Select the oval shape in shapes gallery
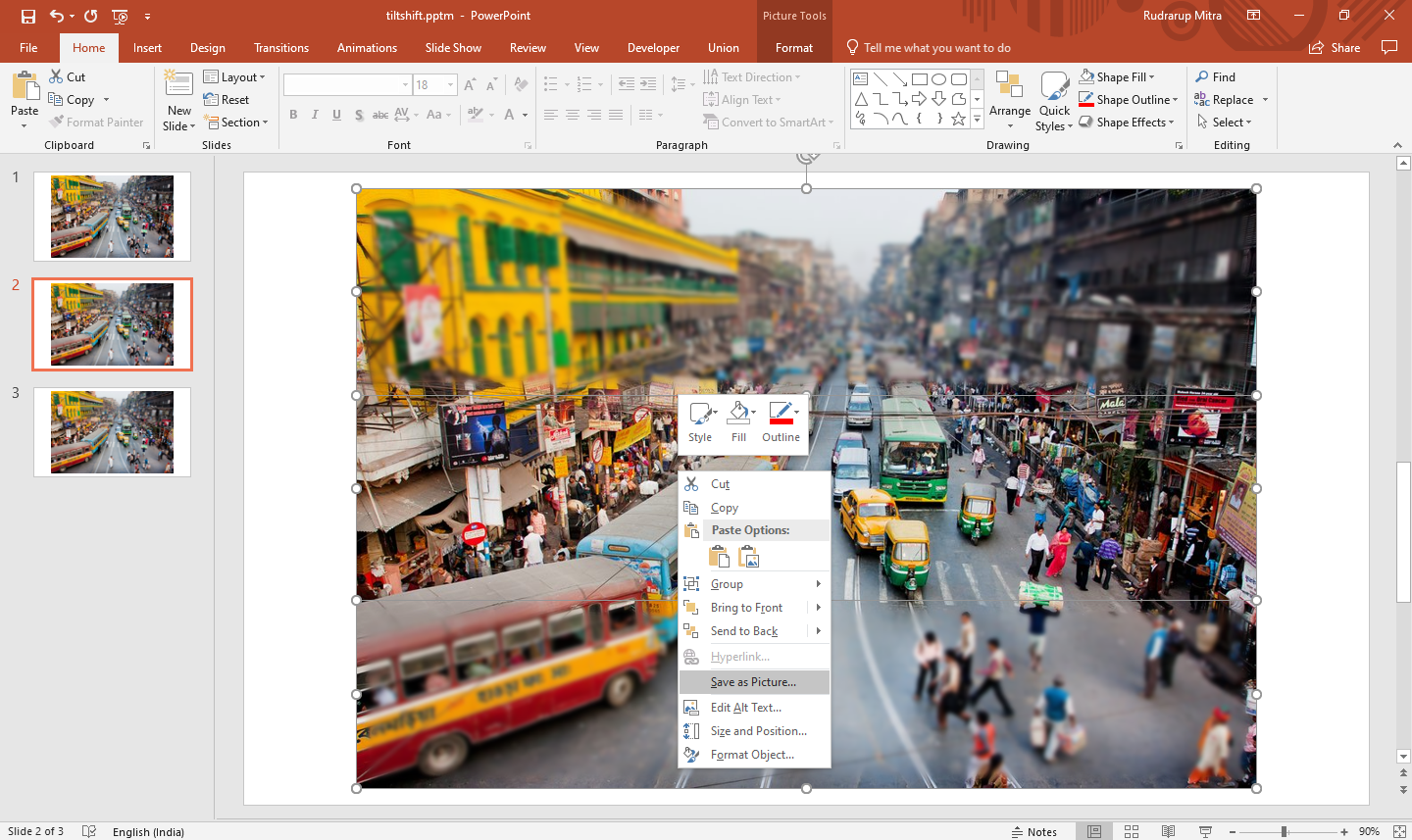This screenshot has width=1412, height=840. pyautogui.click(x=938, y=79)
